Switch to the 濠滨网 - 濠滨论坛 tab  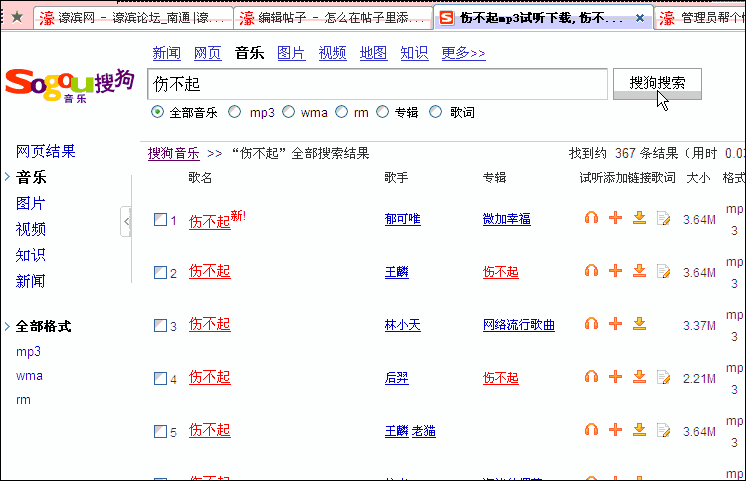(133, 18)
